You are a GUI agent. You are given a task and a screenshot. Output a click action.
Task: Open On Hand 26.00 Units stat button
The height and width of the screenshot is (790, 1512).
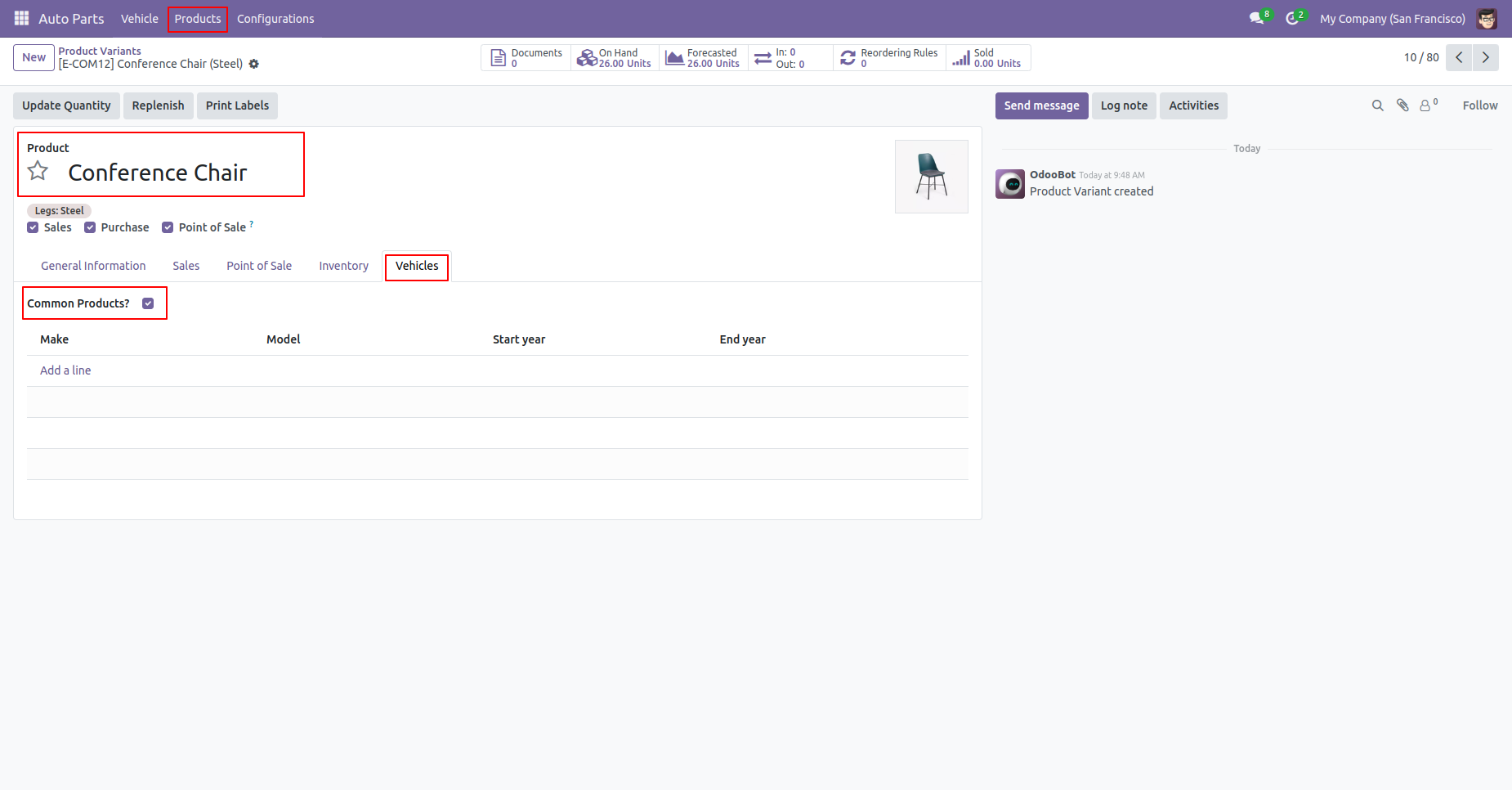[x=615, y=58]
